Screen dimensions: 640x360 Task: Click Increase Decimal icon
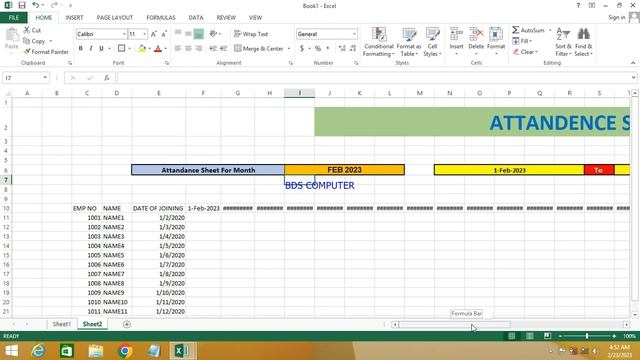pyautogui.click(x=342, y=49)
